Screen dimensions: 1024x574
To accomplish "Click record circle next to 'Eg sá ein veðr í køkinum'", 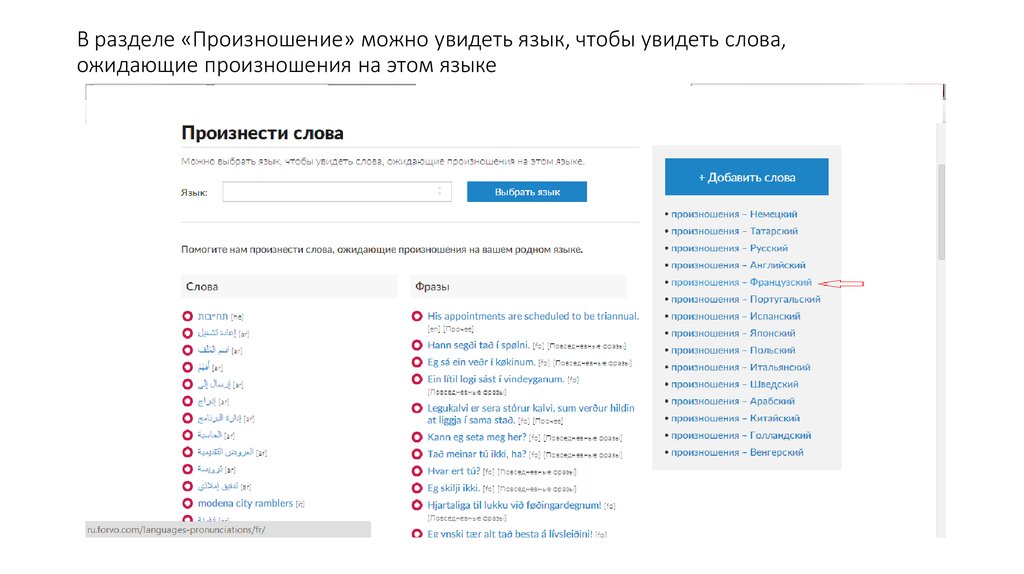I will [417, 362].
